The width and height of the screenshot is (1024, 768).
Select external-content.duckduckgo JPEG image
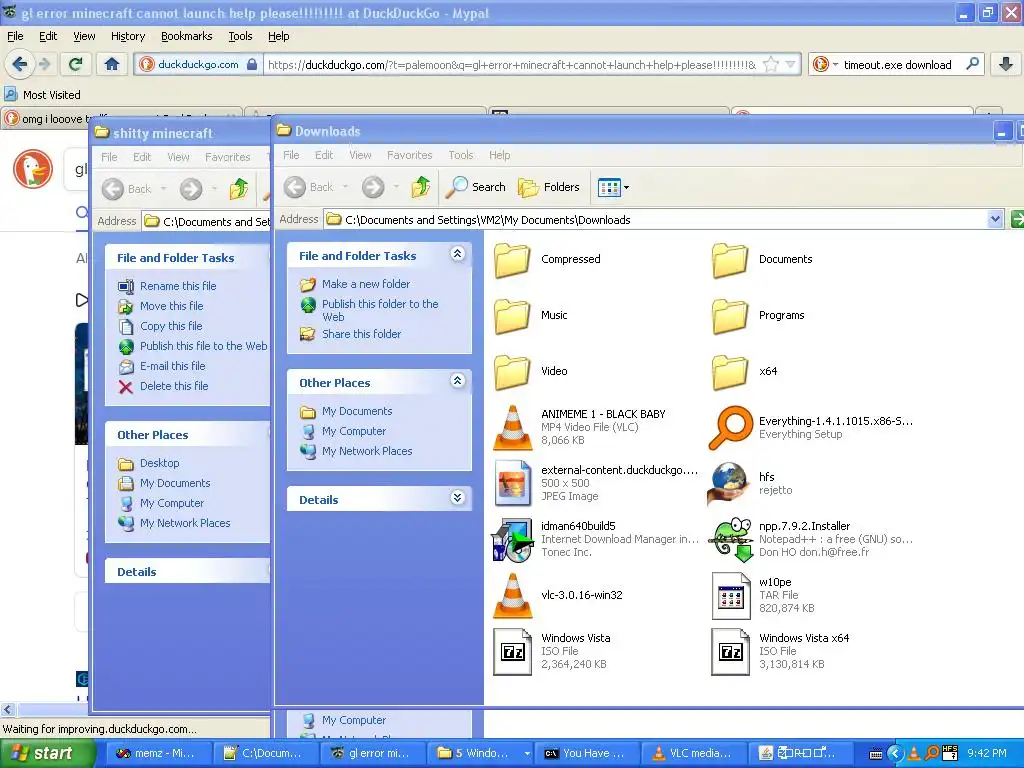[x=596, y=483]
